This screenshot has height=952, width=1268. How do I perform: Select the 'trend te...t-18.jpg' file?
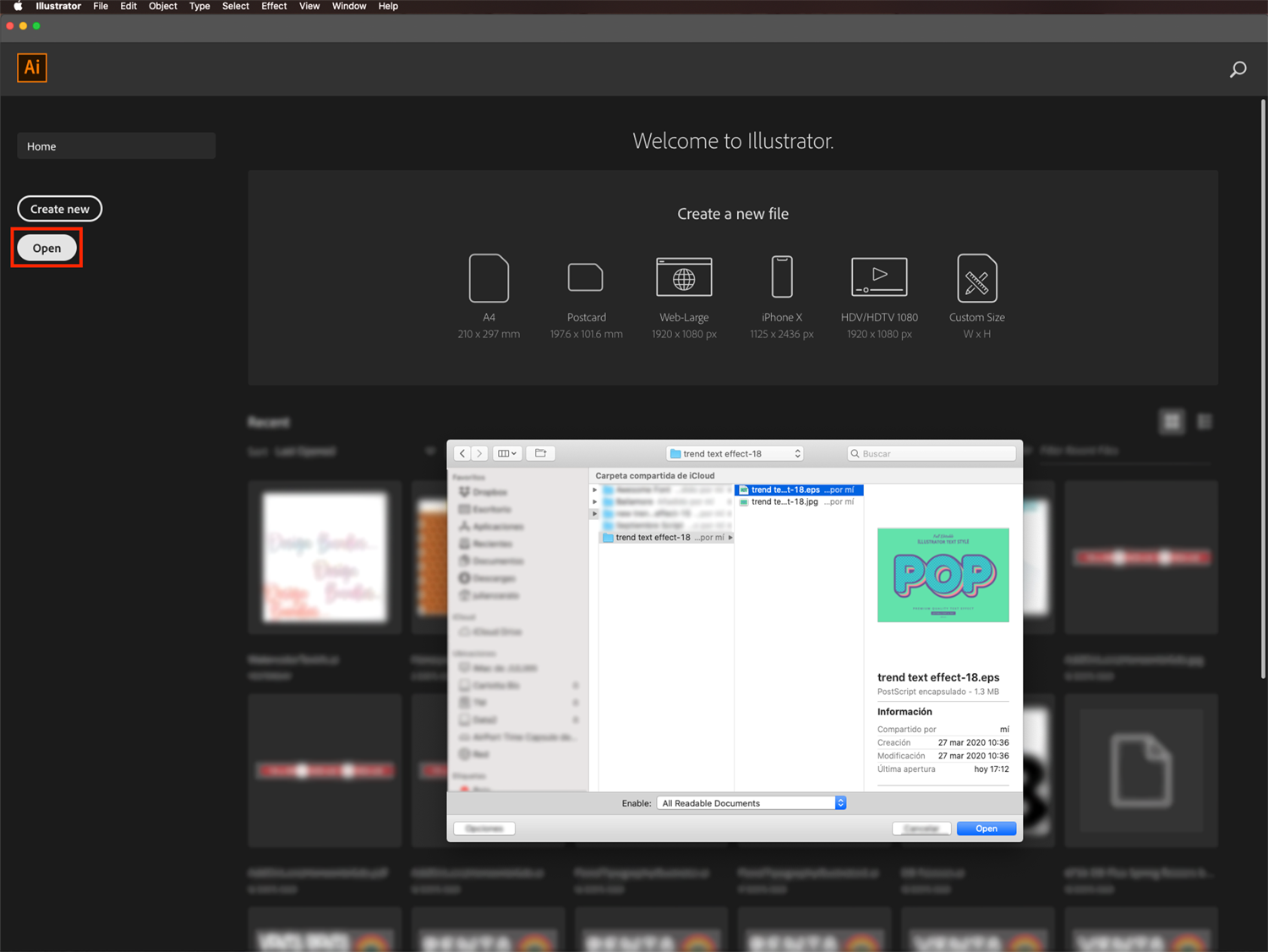click(x=799, y=501)
